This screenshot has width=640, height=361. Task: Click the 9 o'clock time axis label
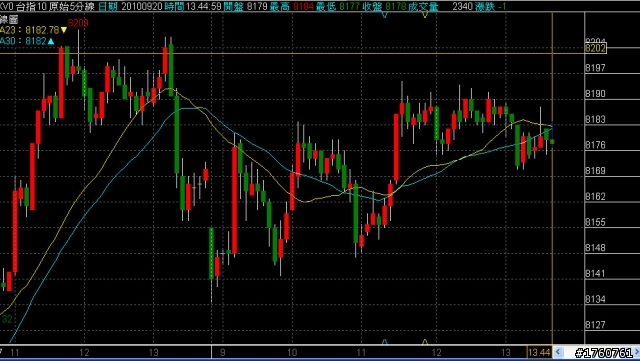tap(222, 352)
